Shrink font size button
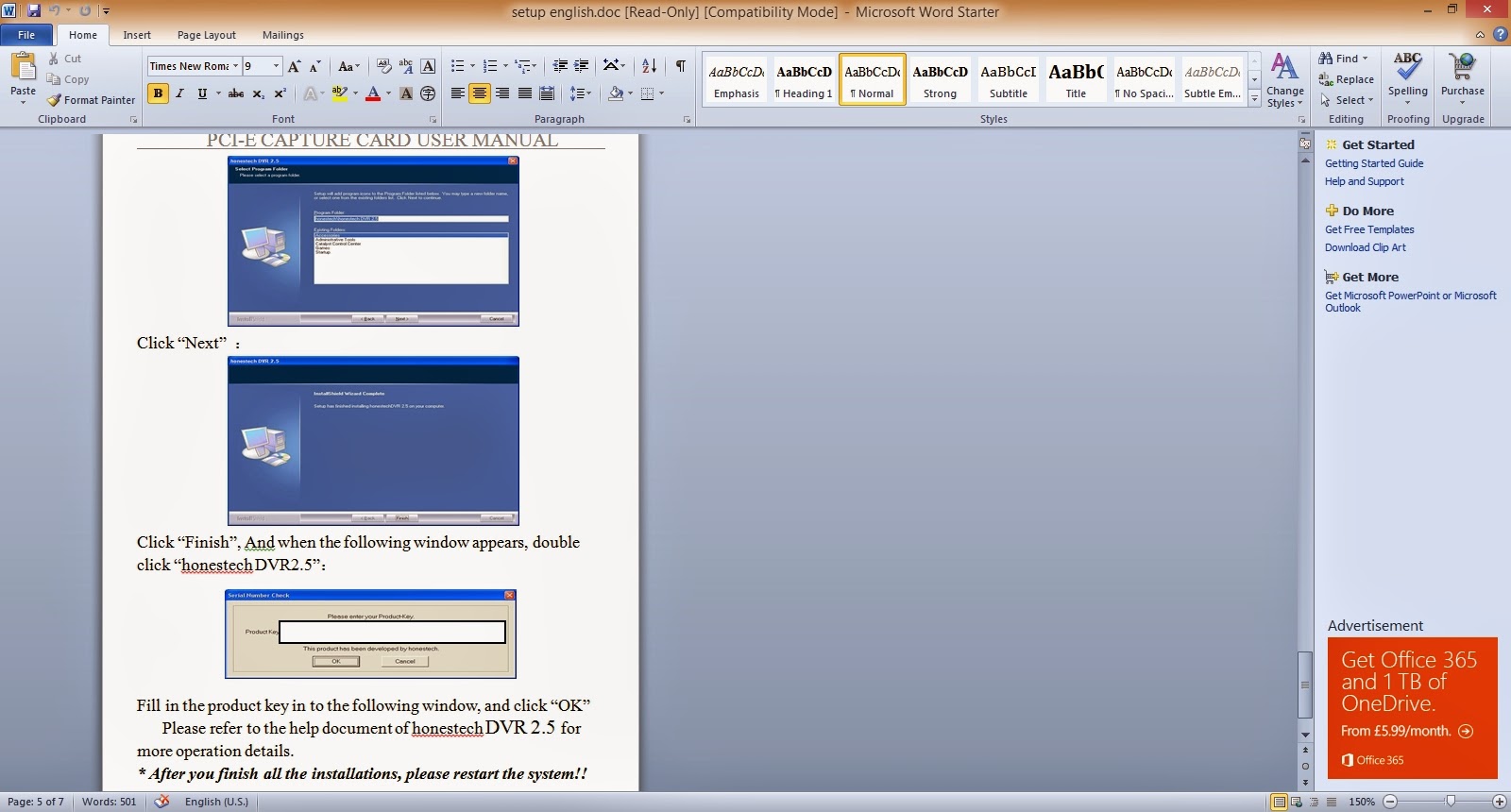Screen dimensions: 1511x812 315,66
